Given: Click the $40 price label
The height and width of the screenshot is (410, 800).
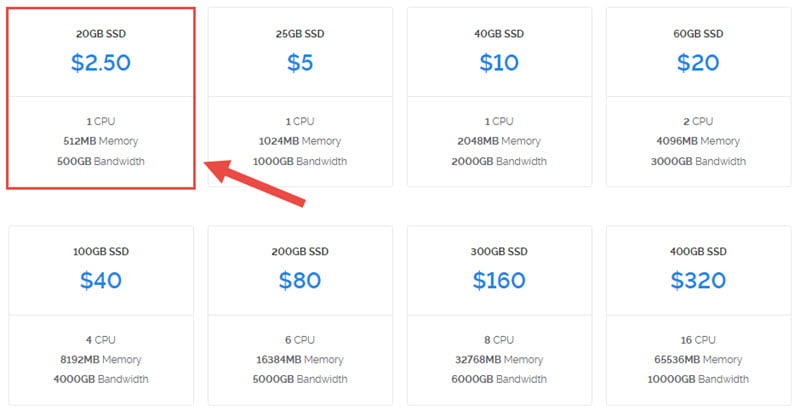Looking at the screenshot, I should pyautogui.click(x=101, y=280).
